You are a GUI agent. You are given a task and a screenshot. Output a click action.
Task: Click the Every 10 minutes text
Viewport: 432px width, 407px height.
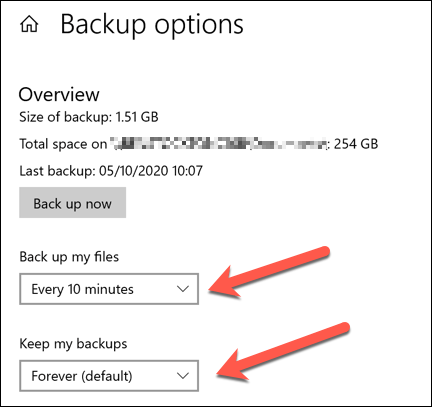point(82,289)
